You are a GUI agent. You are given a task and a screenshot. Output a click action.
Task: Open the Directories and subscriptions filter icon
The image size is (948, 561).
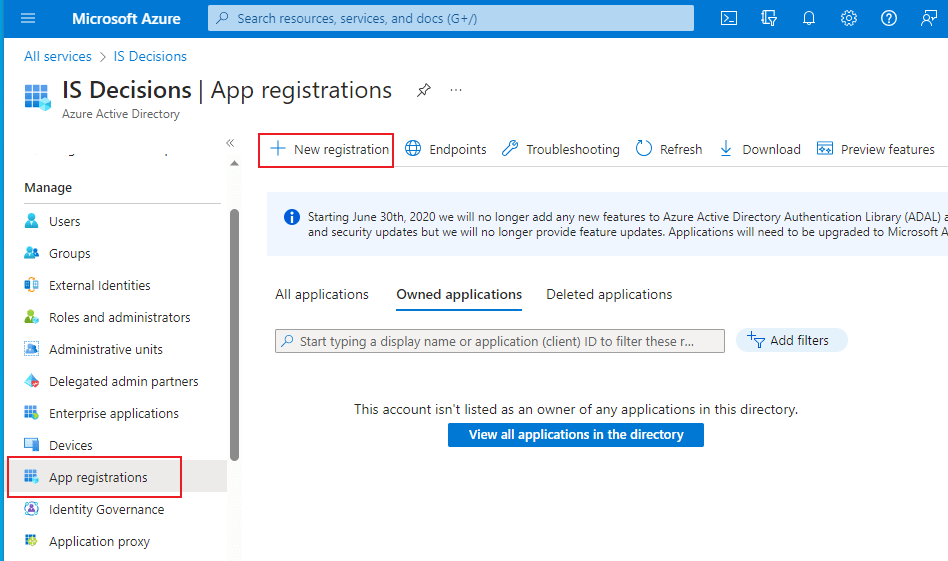769,18
